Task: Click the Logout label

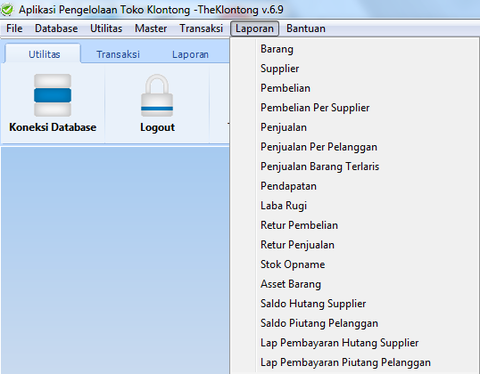Action: tap(157, 128)
